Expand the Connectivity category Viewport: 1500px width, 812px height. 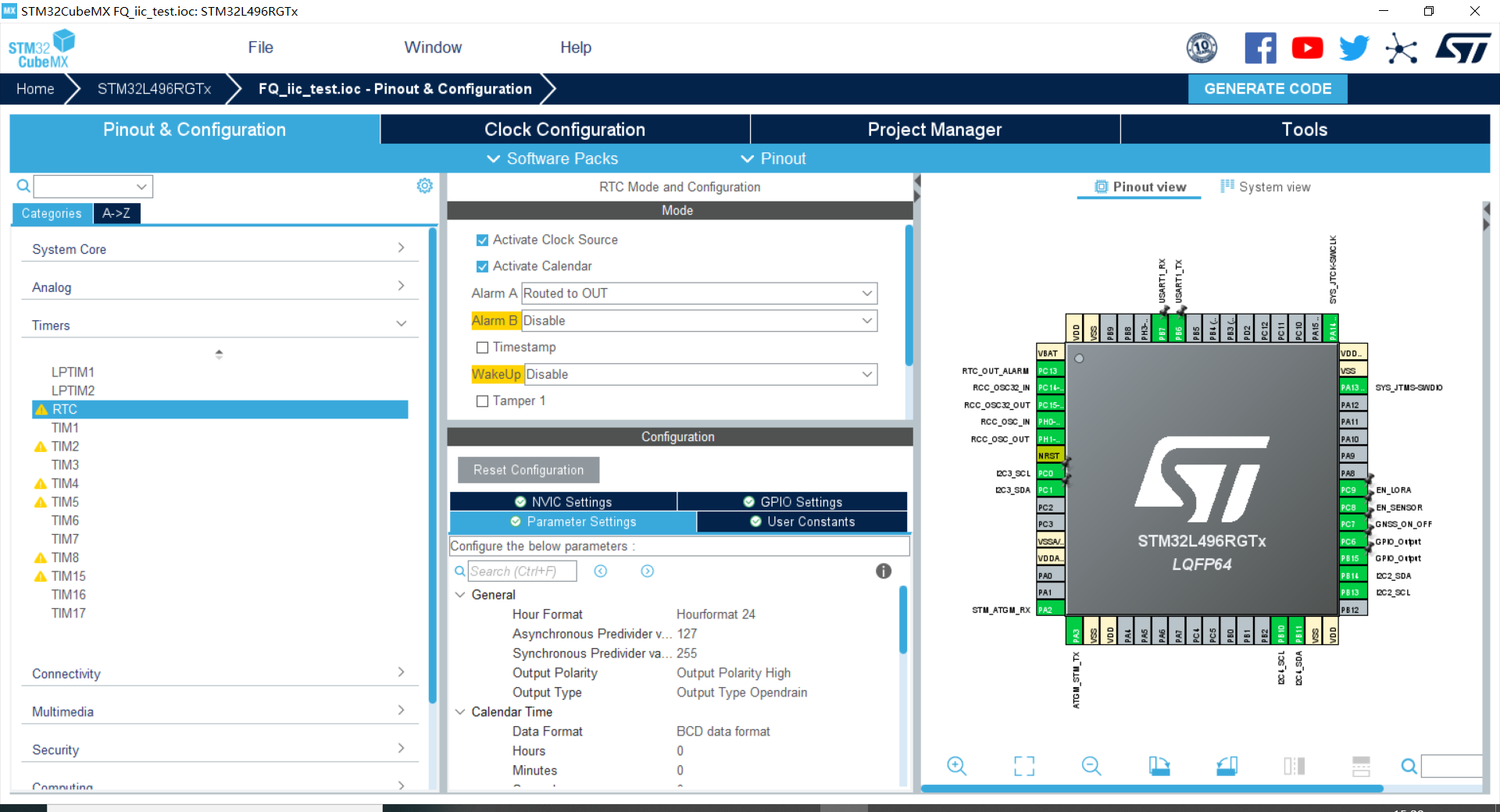(219, 674)
